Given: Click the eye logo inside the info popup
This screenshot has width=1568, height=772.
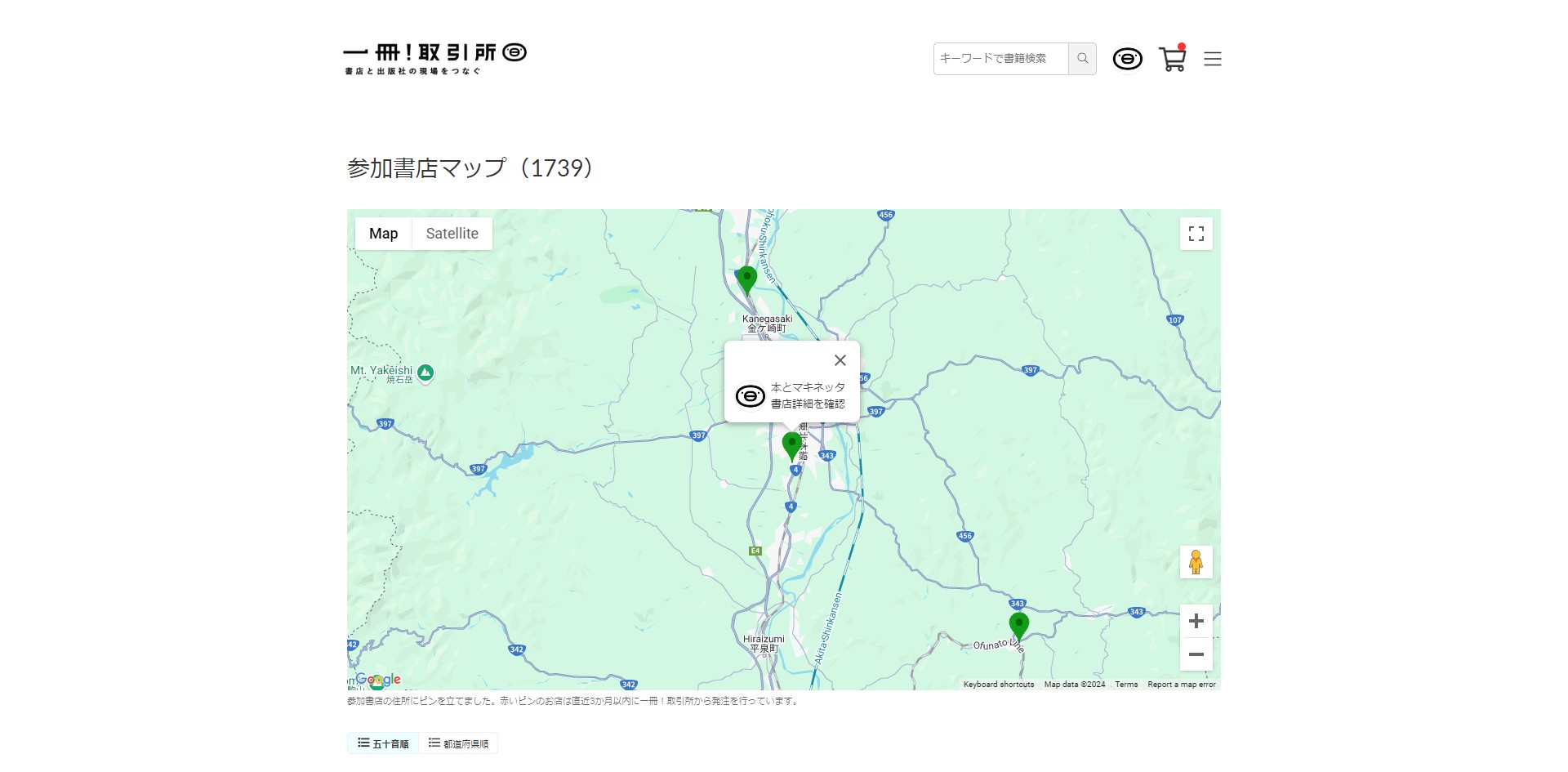Looking at the screenshot, I should point(750,396).
